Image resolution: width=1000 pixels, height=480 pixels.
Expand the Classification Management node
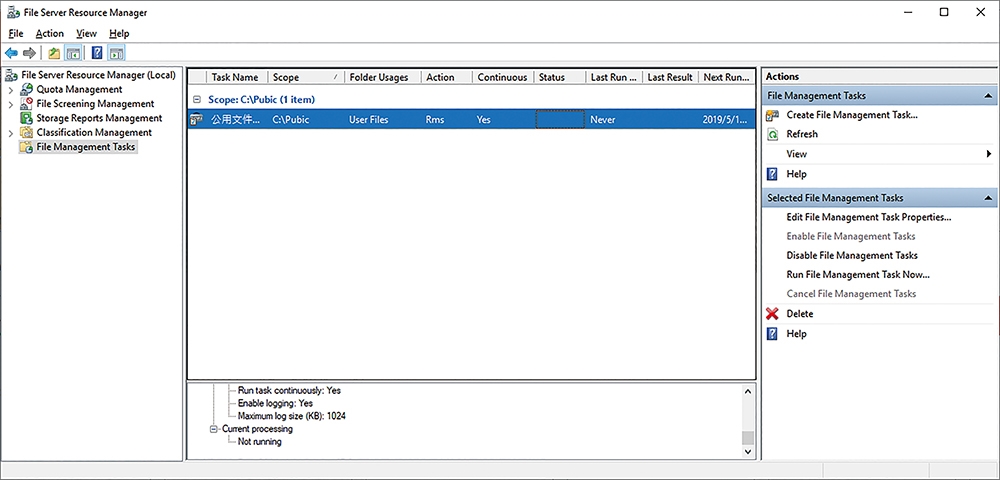pyautogui.click(x=11, y=133)
